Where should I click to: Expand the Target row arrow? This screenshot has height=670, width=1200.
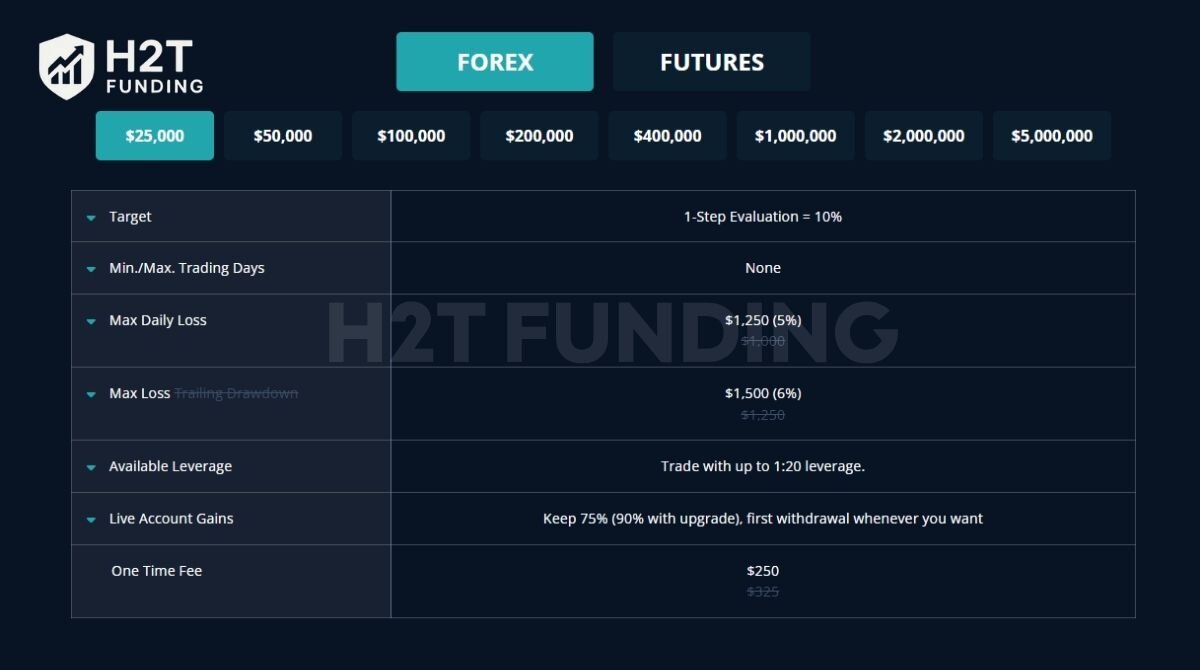[91, 217]
